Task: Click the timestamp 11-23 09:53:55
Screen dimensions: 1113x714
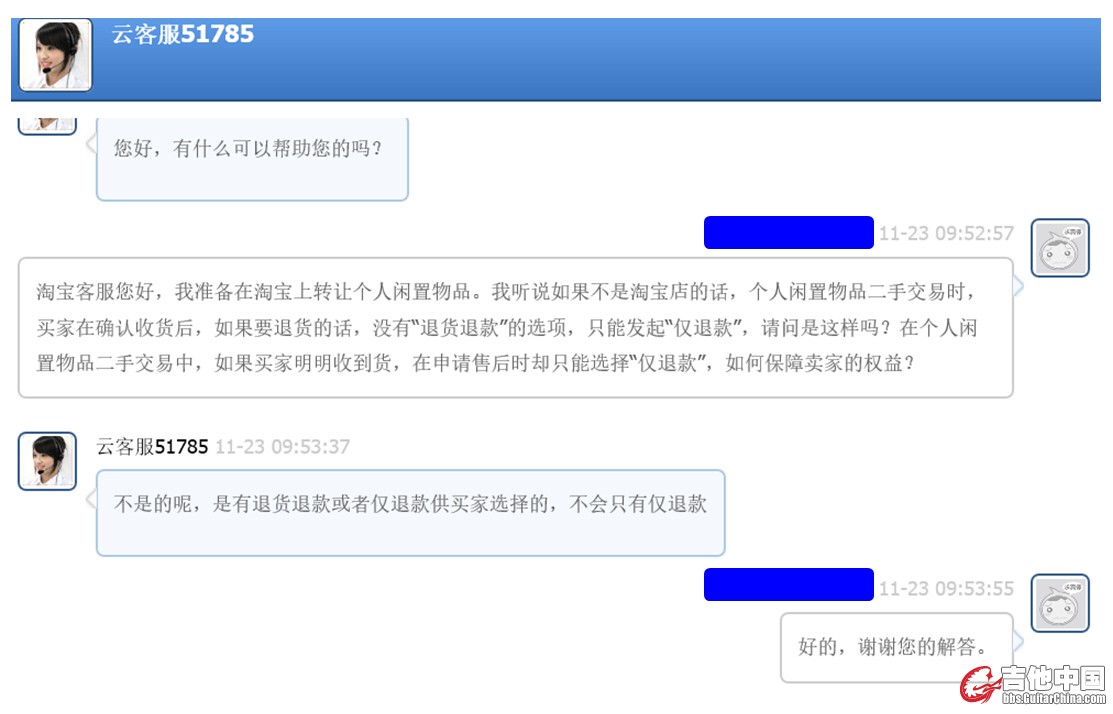Action: [x=946, y=588]
